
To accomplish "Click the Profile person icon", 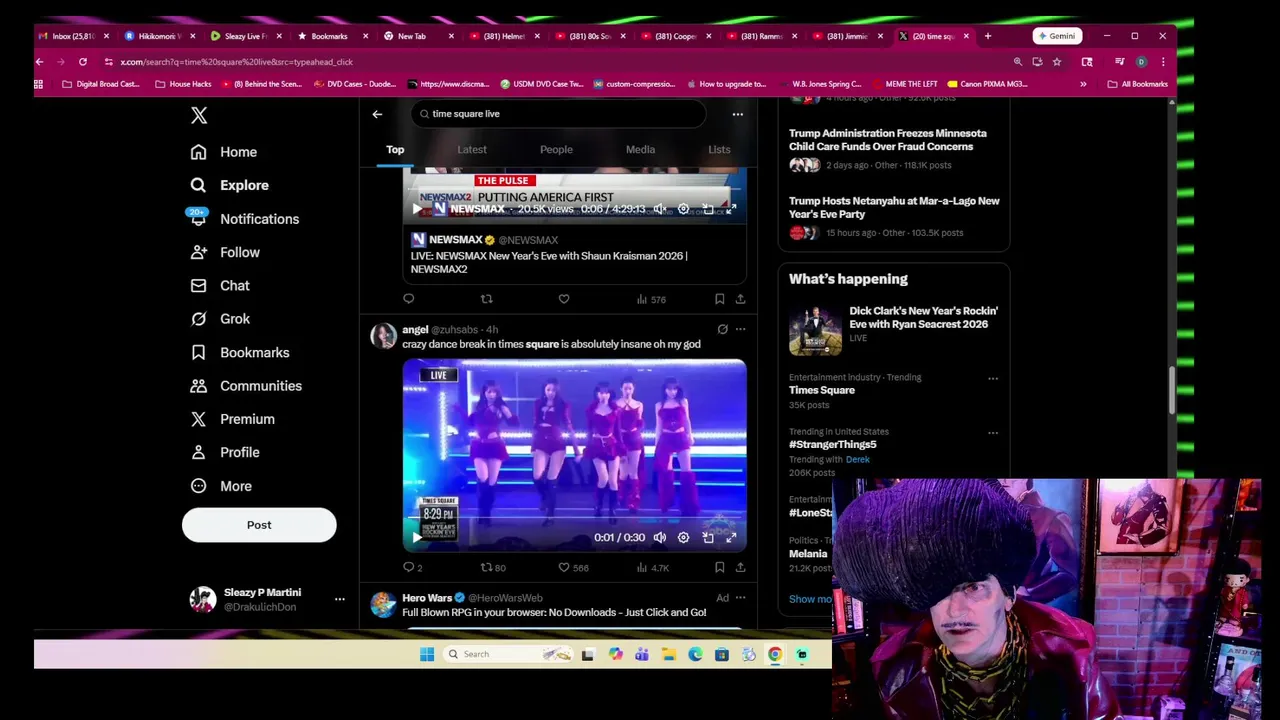I will 199,452.
